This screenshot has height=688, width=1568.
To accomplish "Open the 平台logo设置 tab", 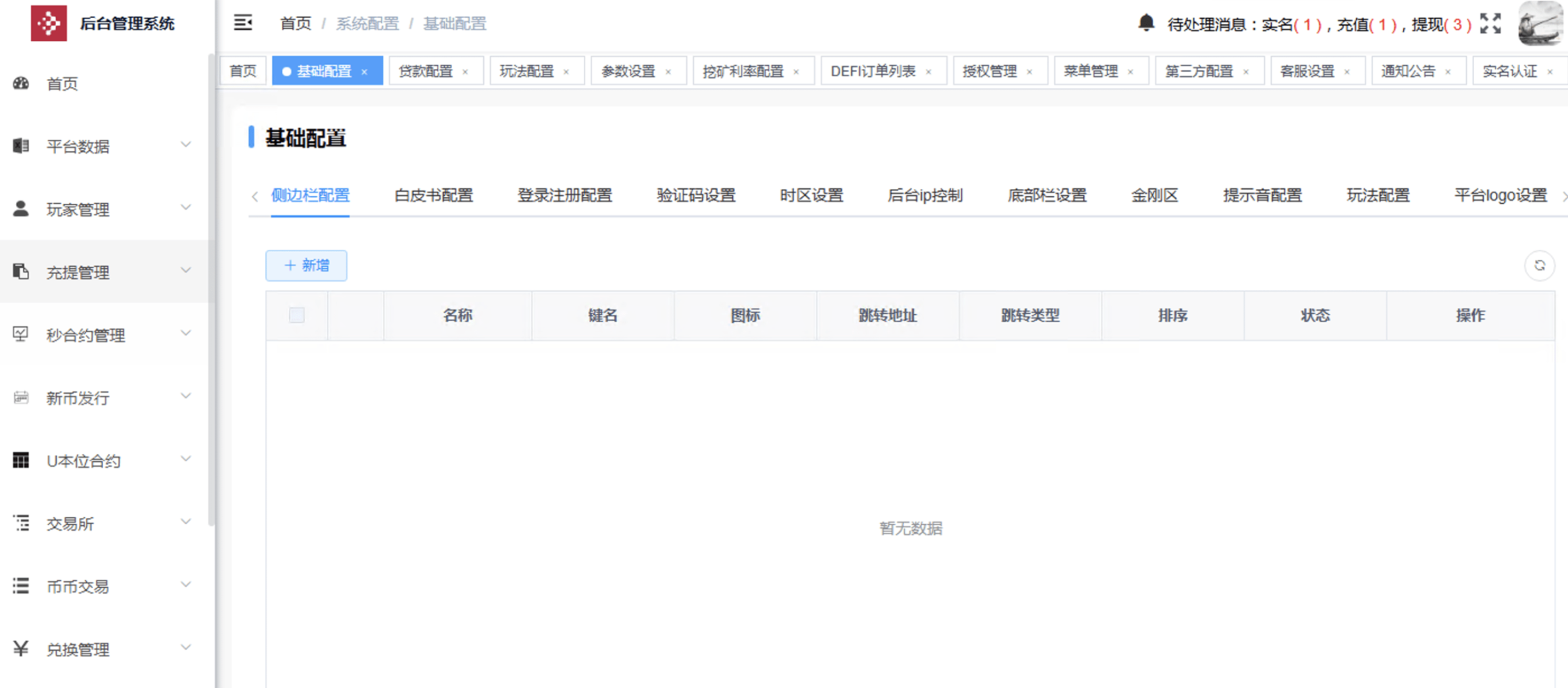I will 1501,196.
